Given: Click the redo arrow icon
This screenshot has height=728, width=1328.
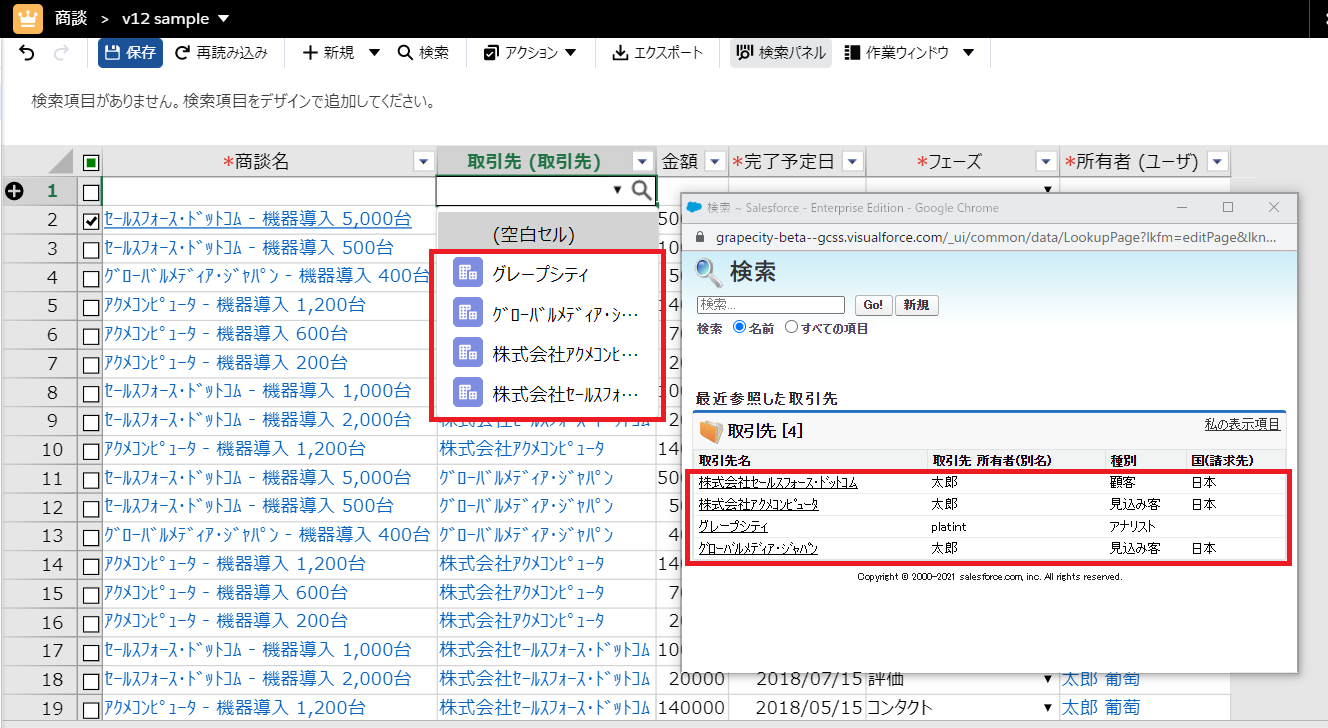Looking at the screenshot, I should point(61,53).
